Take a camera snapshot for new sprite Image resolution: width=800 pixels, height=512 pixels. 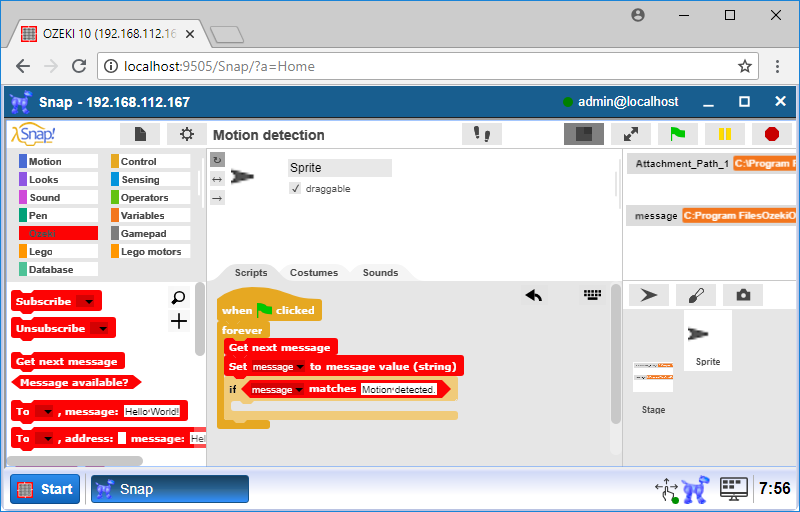tap(743, 295)
